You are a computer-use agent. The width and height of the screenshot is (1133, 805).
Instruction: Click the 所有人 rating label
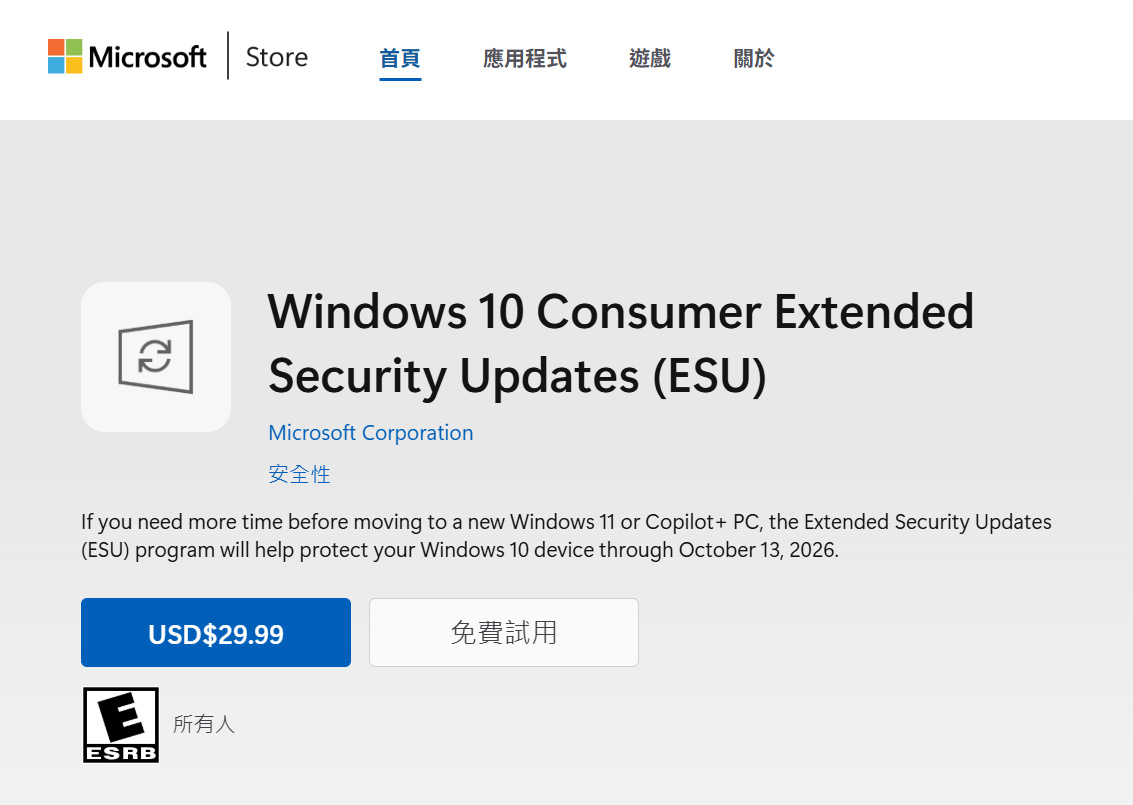[x=204, y=724]
